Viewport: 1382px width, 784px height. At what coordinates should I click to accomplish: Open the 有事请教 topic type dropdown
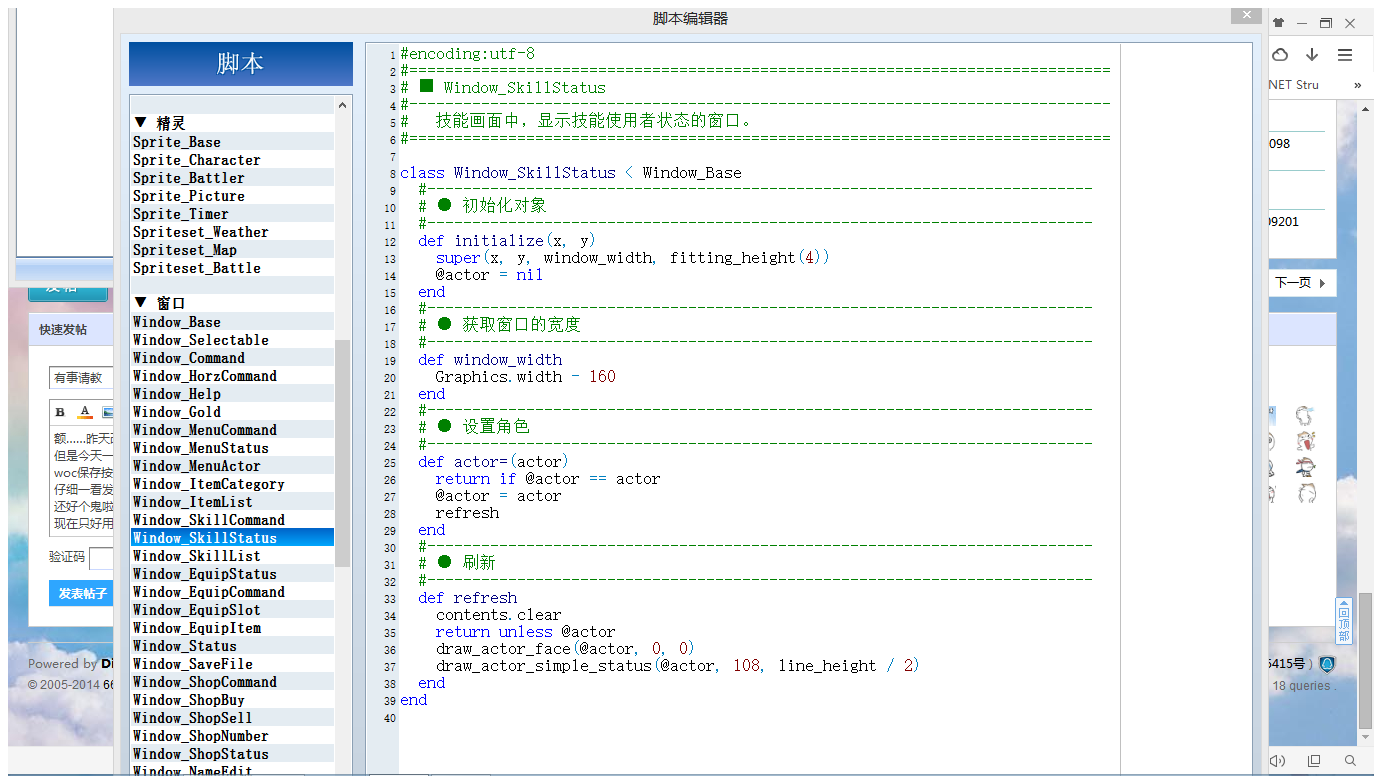pos(81,378)
